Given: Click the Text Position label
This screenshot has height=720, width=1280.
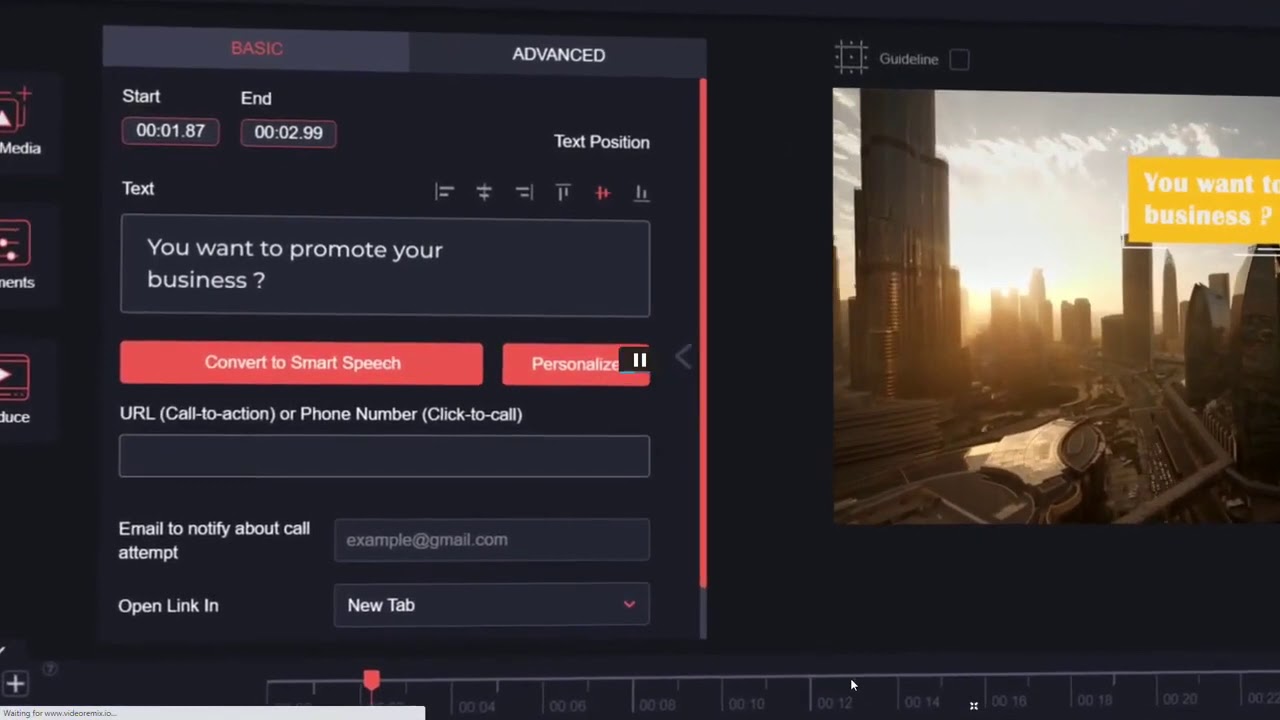Looking at the screenshot, I should tap(602, 142).
